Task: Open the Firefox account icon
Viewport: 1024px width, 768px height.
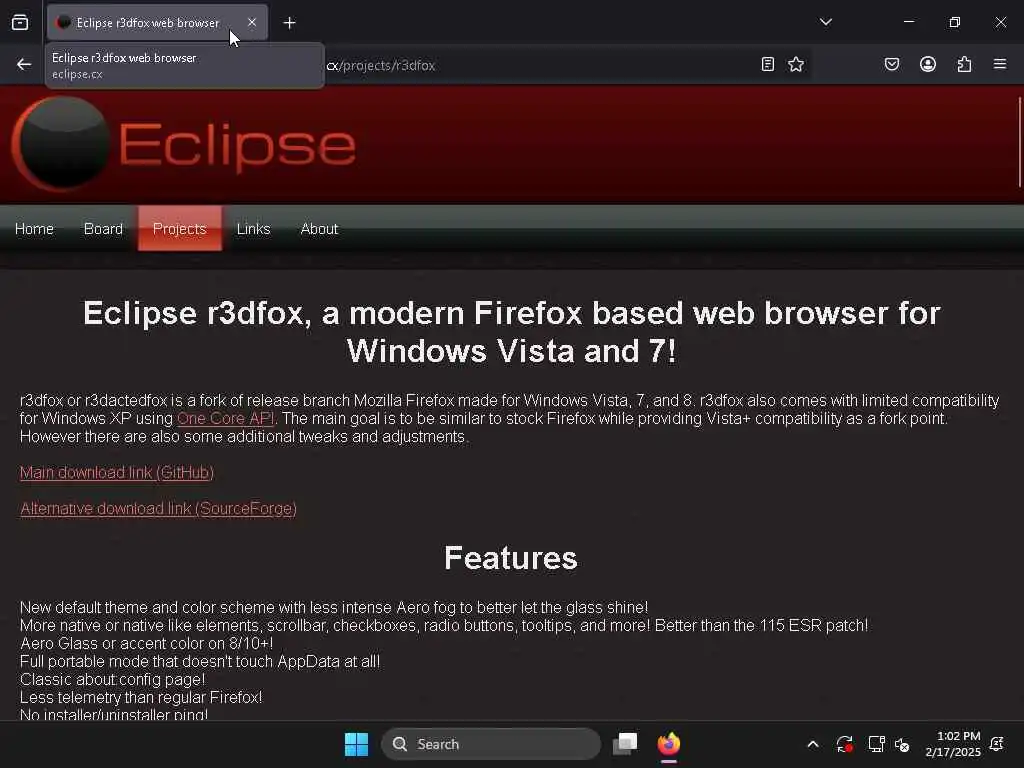Action: pos(928,64)
